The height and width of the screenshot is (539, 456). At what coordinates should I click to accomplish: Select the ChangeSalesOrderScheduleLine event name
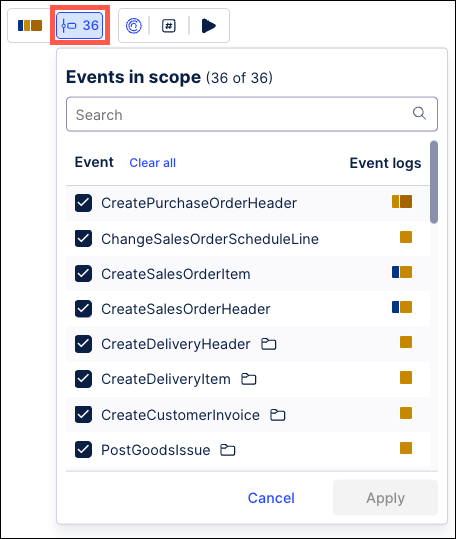pyautogui.click(x=210, y=239)
